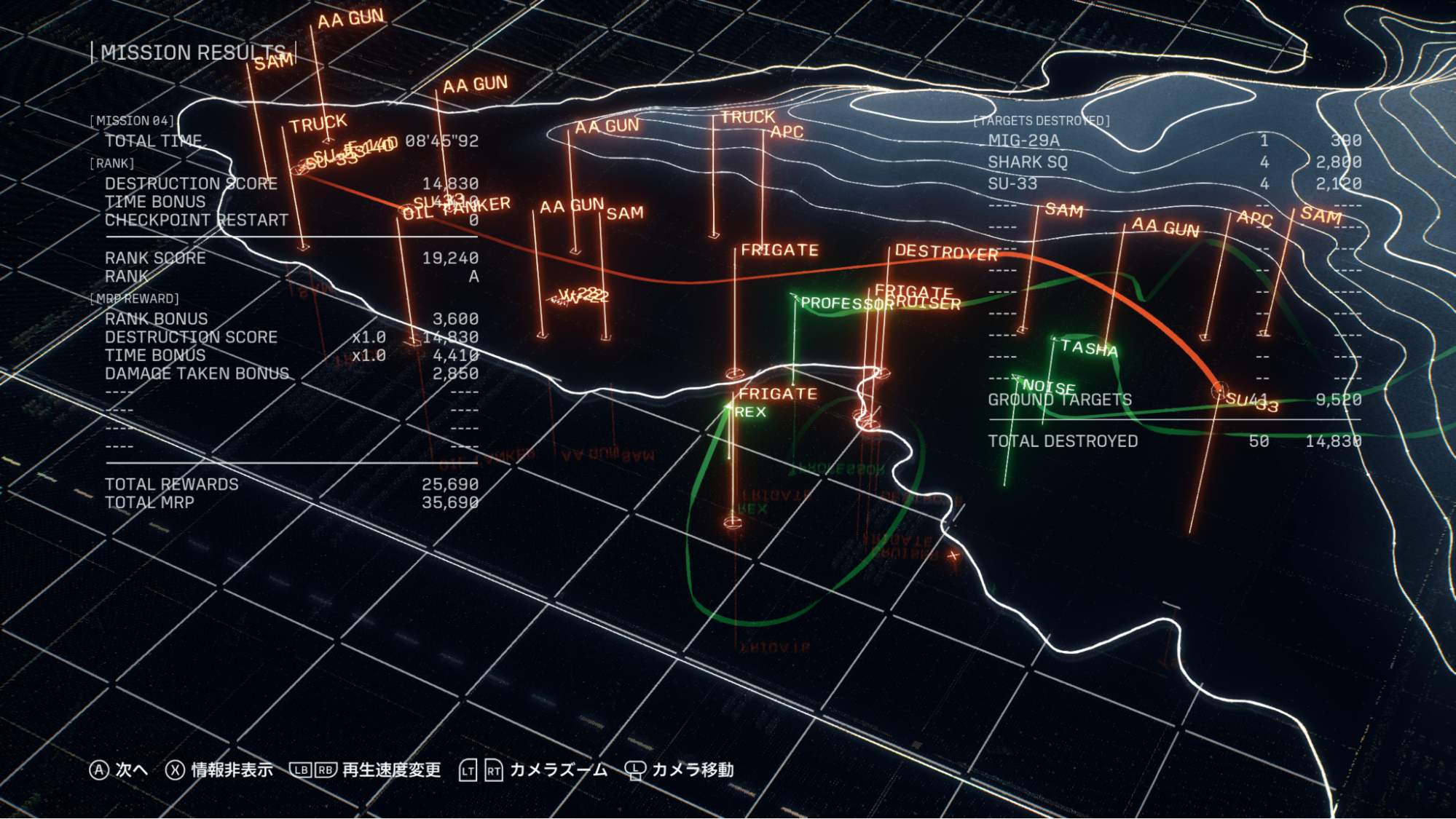
Task: Click the A button icon for next
Action: [99, 770]
